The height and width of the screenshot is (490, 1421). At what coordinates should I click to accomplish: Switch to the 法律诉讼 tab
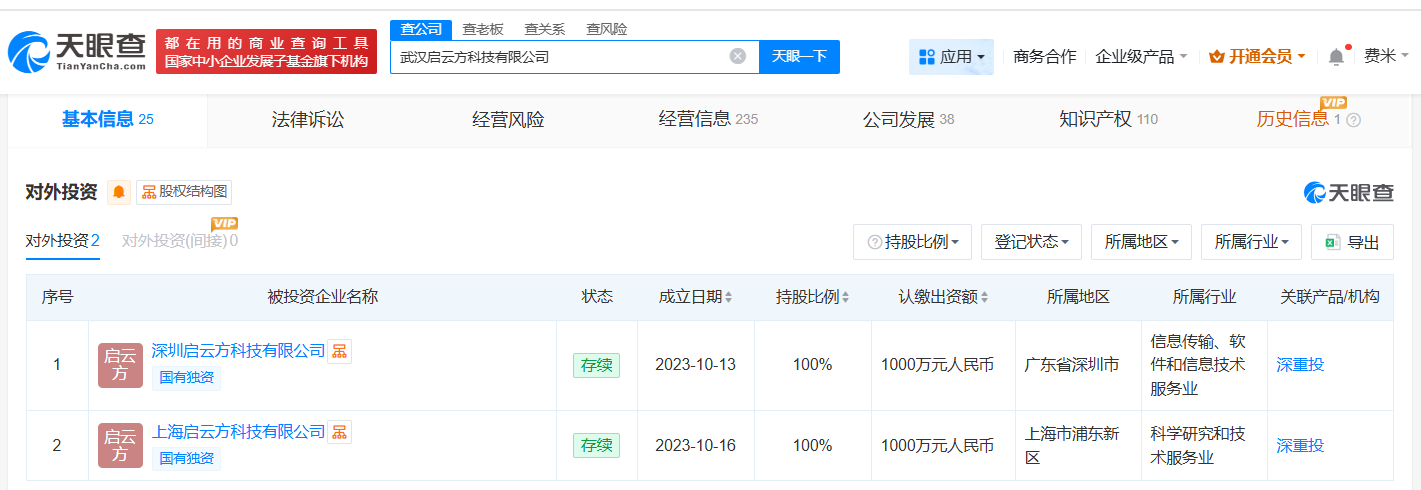[x=307, y=120]
